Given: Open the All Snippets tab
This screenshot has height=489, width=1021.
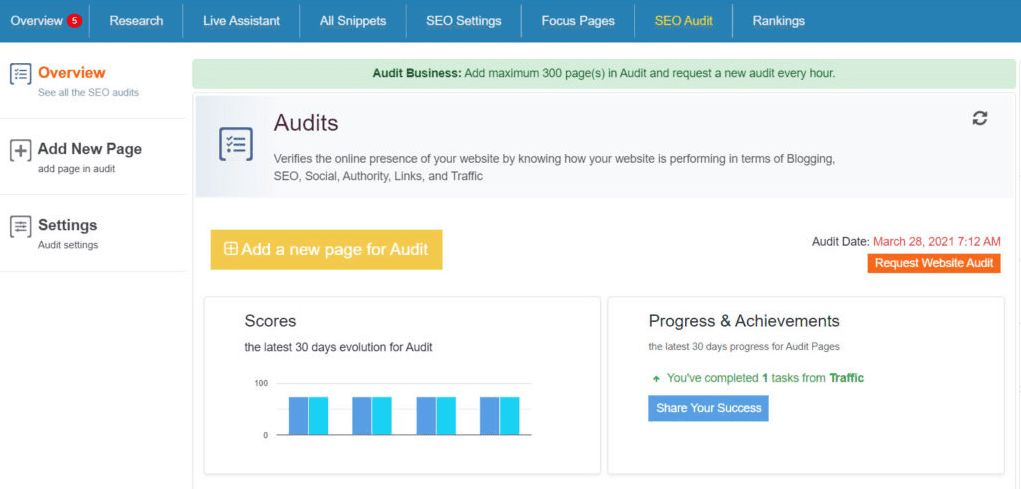Looking at the screenshot, I should click(353, 21).
